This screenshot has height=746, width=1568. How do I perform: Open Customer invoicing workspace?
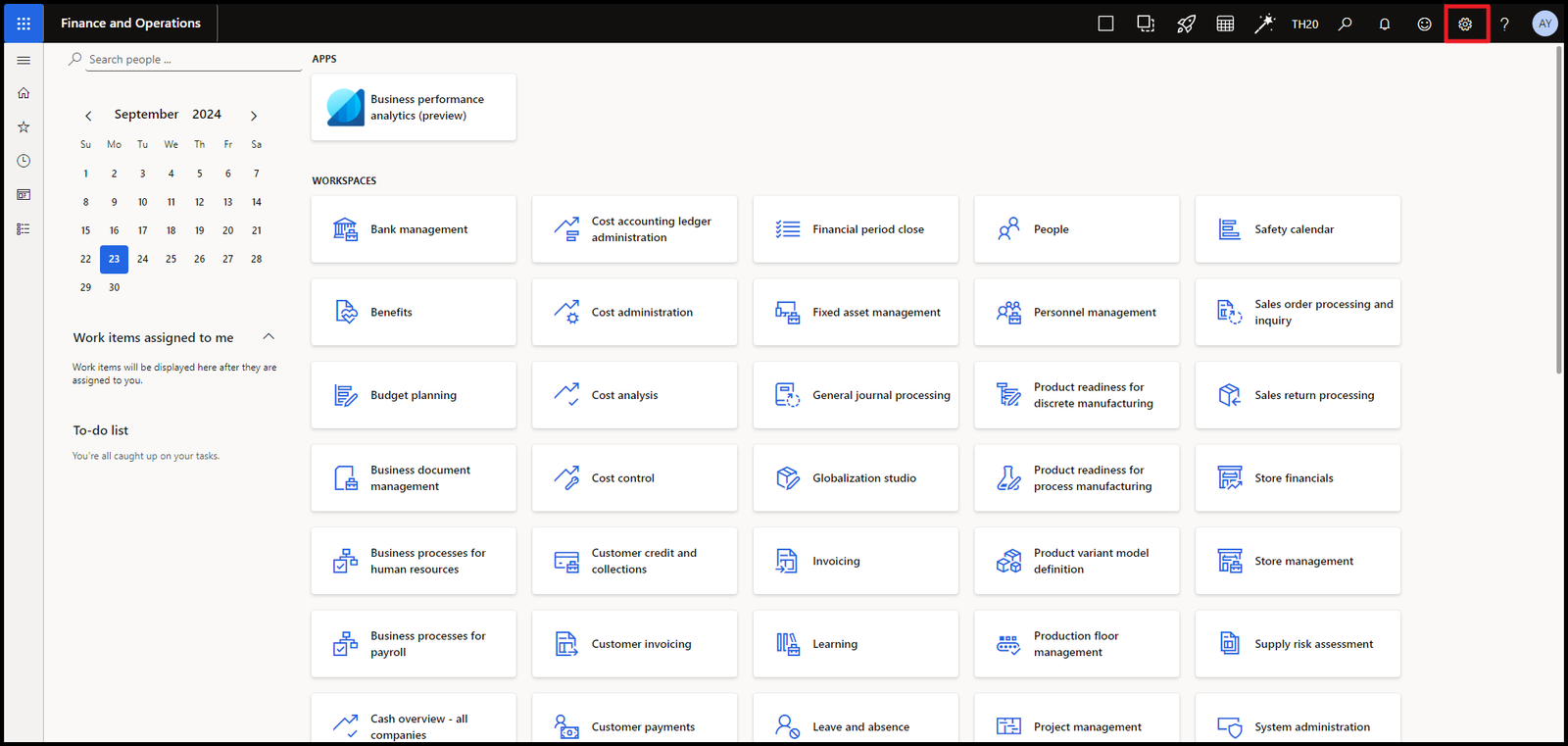click(x=635, y=644)
